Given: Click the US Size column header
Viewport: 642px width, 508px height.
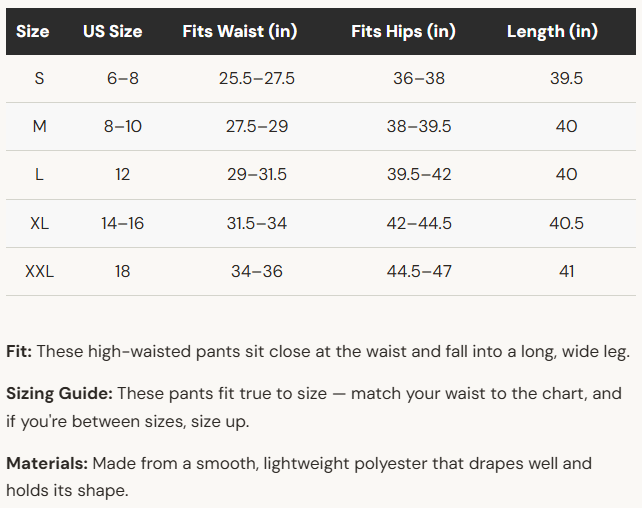Looking at the screenshot, I should (113, 32).
